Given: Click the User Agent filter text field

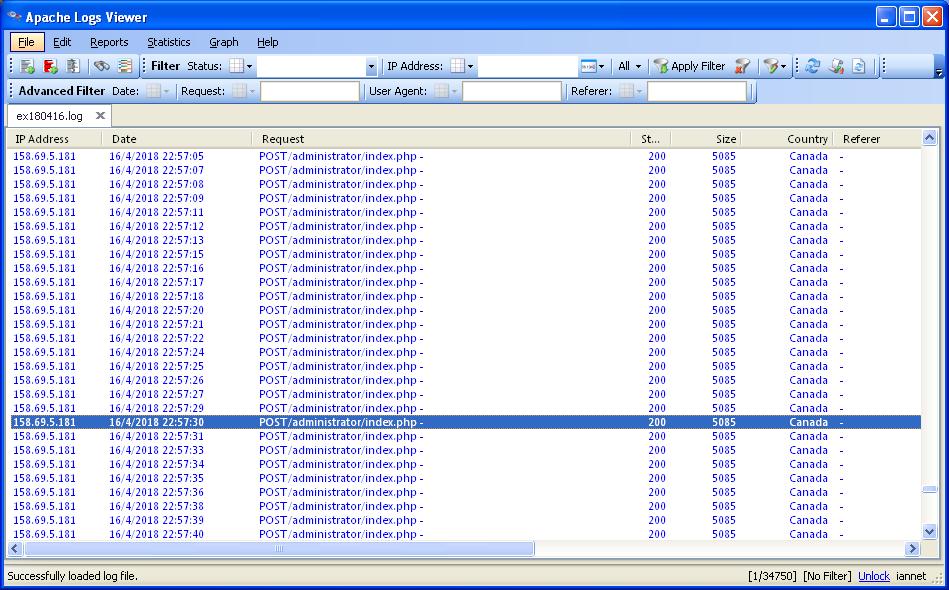Looking at the screenshot, I should (512, 91).
